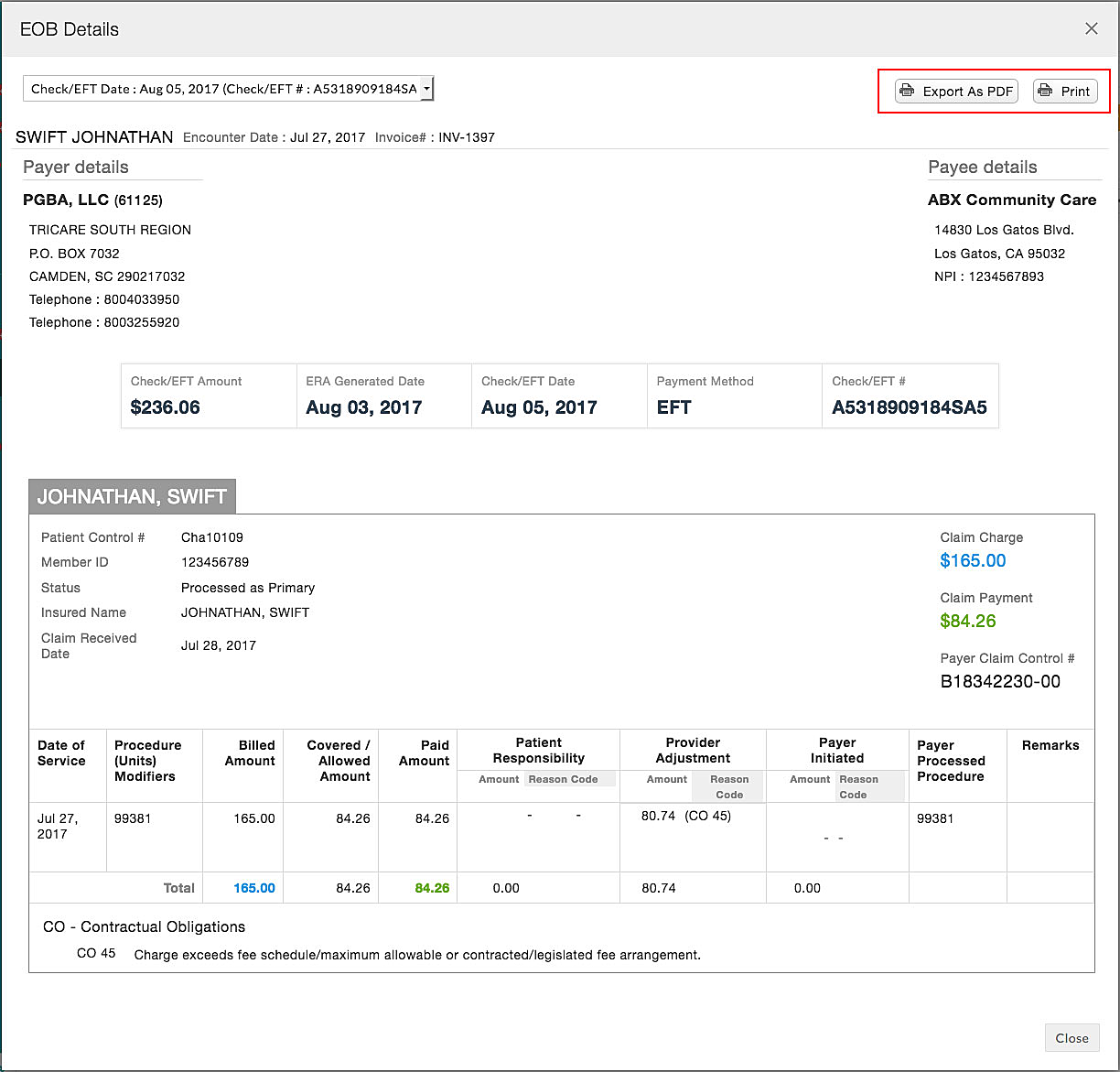
Task: Click the blue Claim Charge amount $165.00
Action: coord(973,560)
